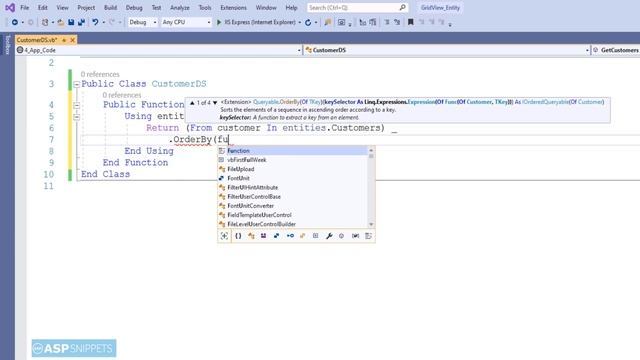Click the IntelliSense list scrollbar down arrow
Viewport: 640px width, 360px height.
371,224
